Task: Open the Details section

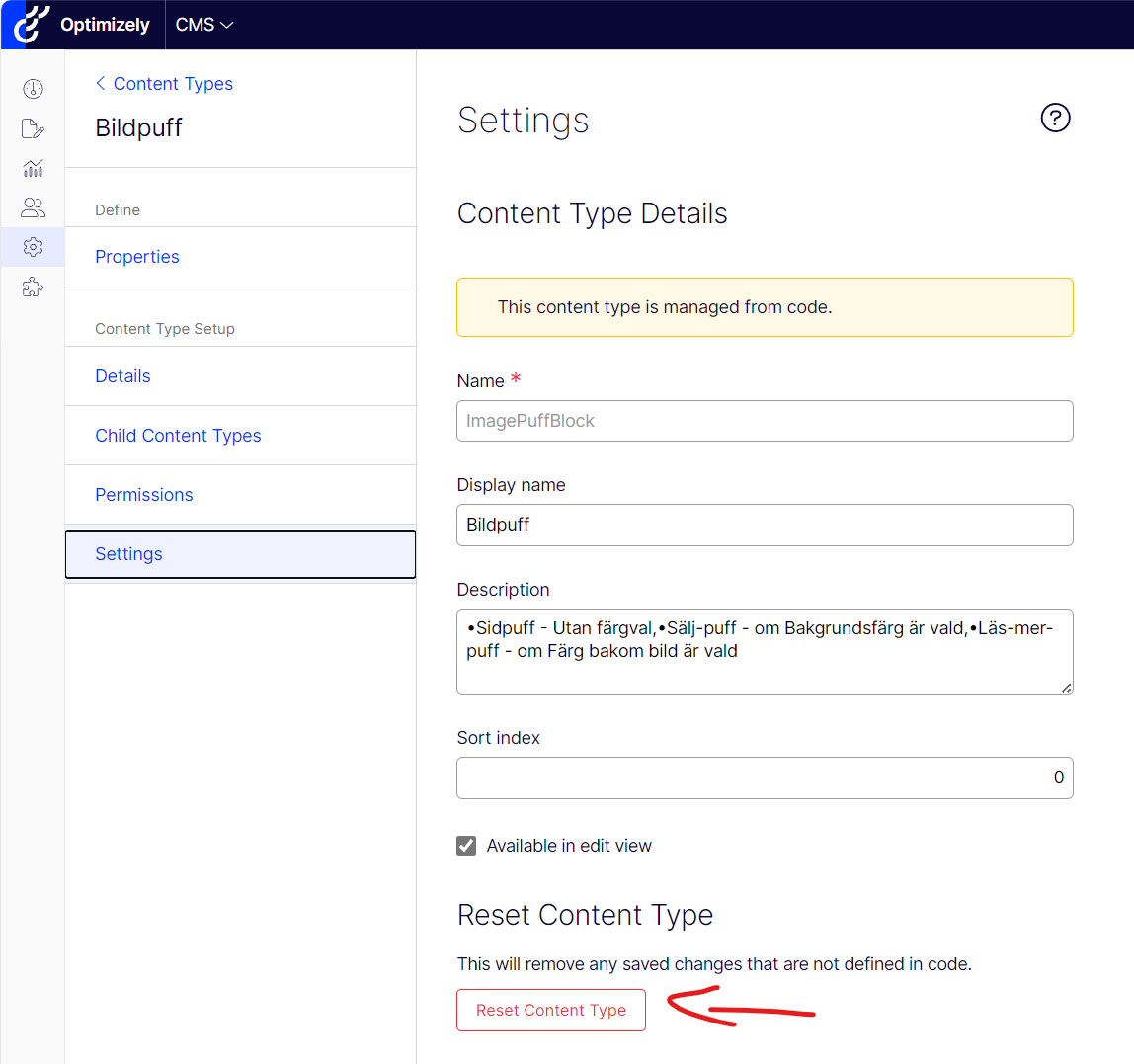Action: tap(122, 376)
